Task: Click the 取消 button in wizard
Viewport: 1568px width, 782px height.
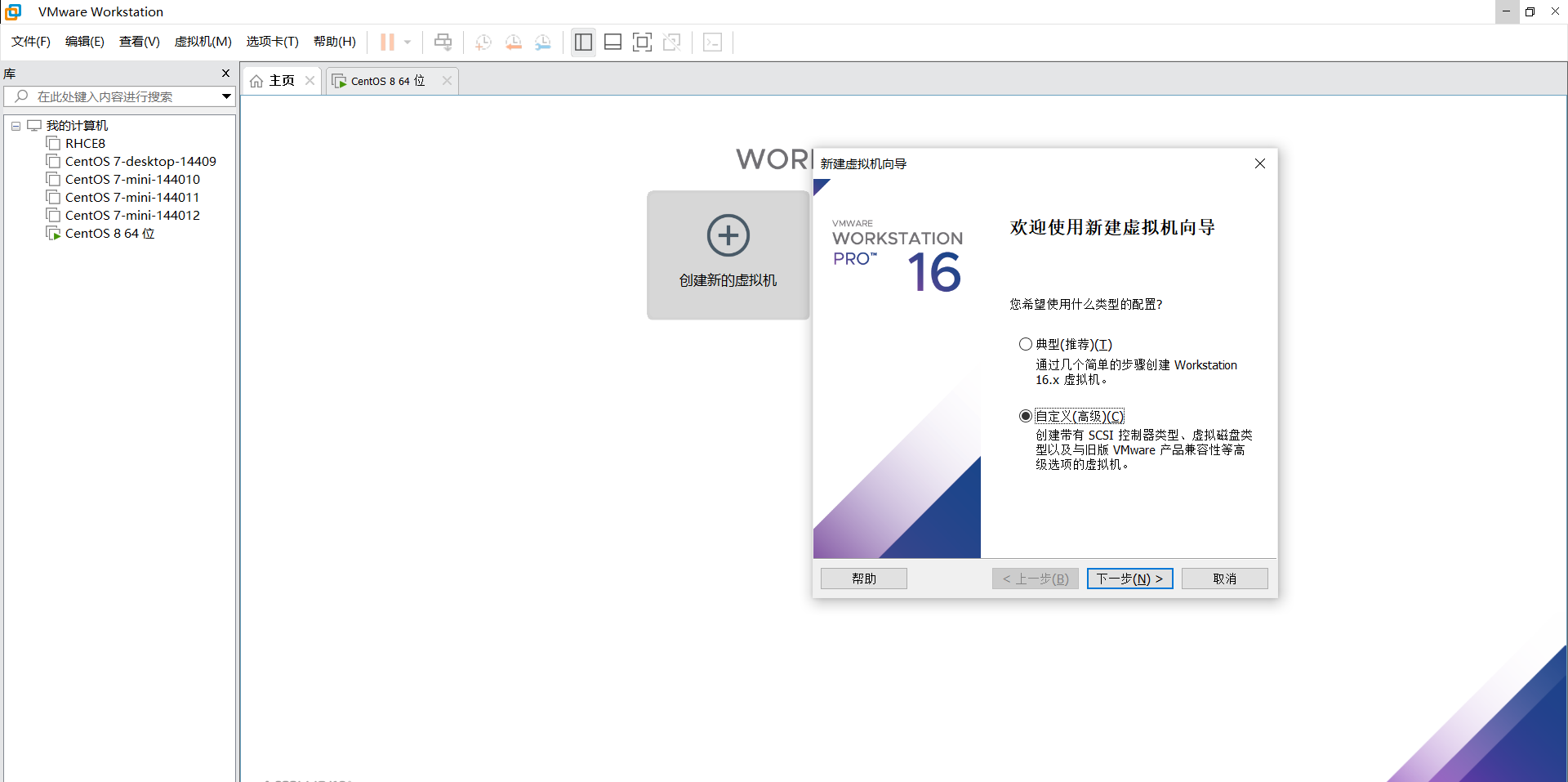Action: point(1224,579)
